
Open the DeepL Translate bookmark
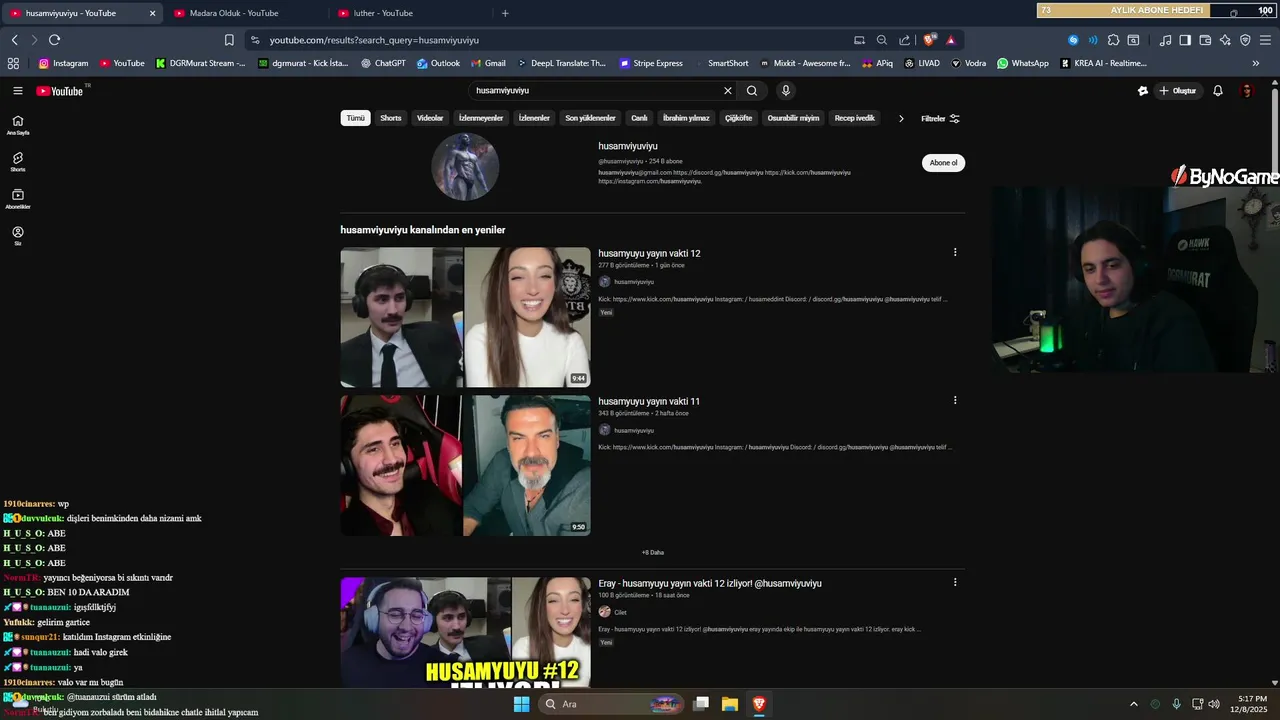point(560,63)
